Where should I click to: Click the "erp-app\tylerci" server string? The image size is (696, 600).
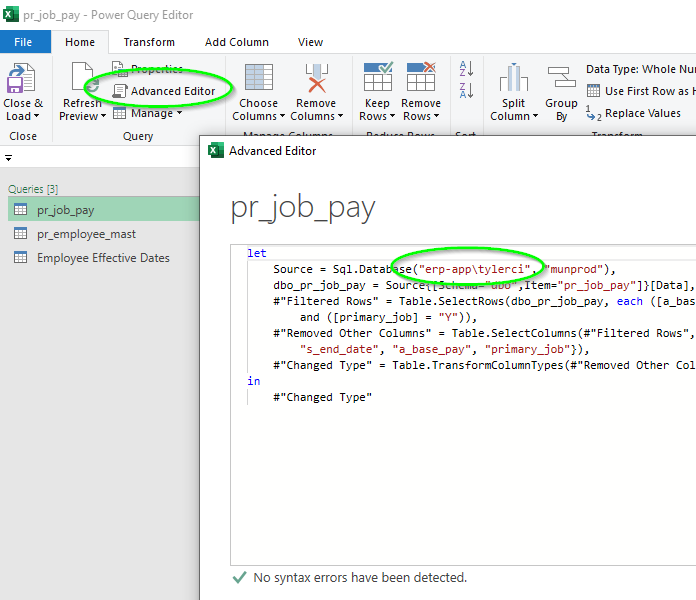pyautogui.click(x=475, y=269)
